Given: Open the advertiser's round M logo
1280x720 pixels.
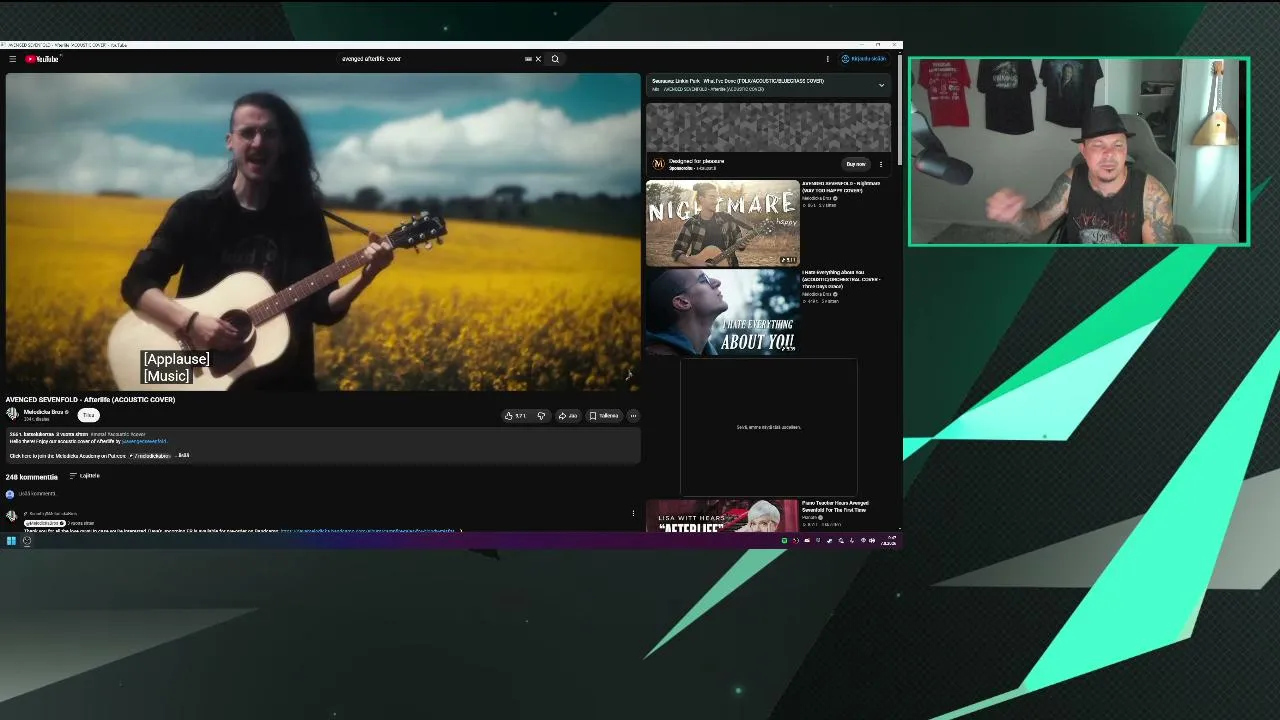Looking at the screenshot, I should click(x=658, y=164).
